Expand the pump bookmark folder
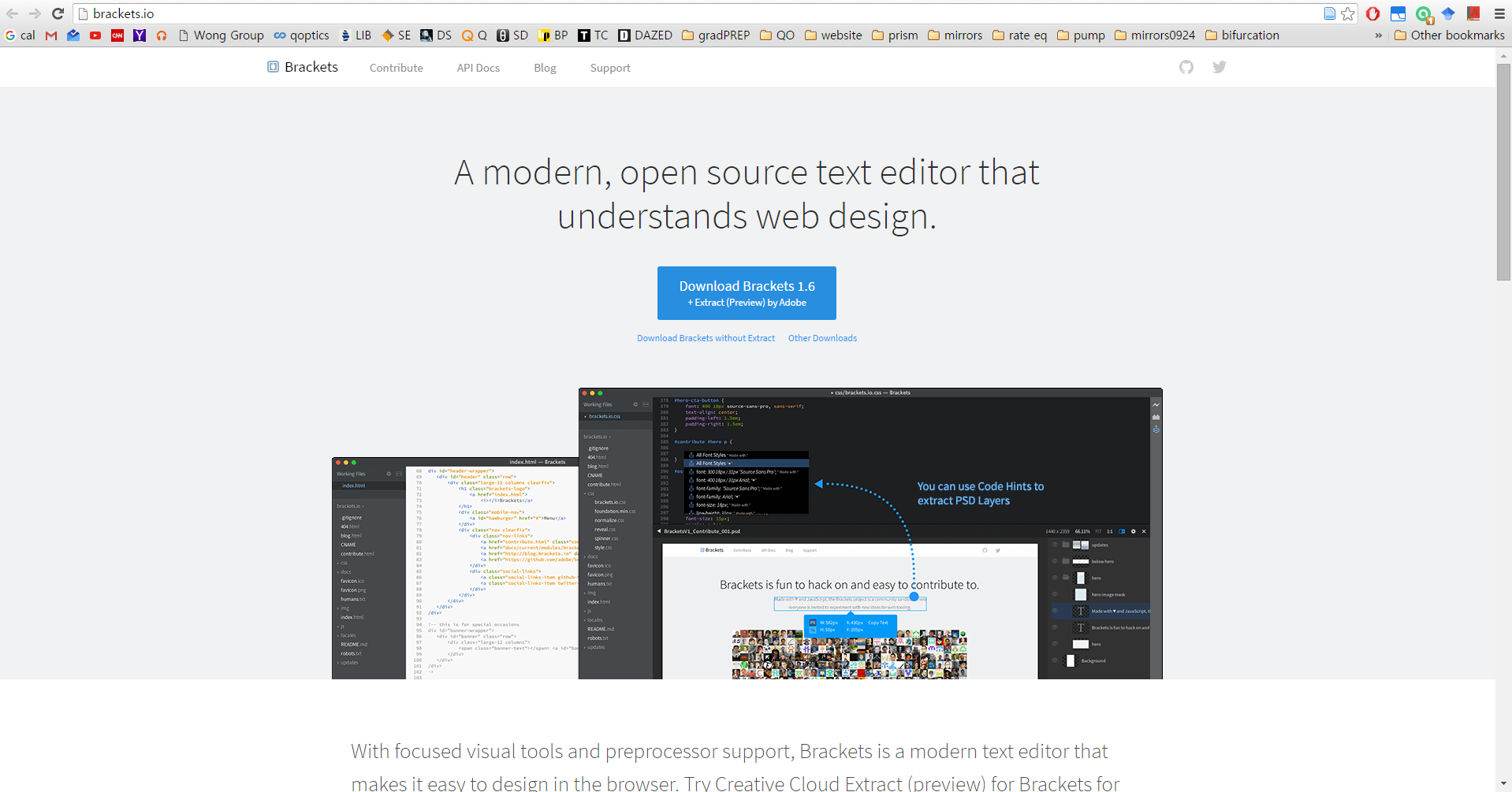1512x792 pixels. 1081,35
